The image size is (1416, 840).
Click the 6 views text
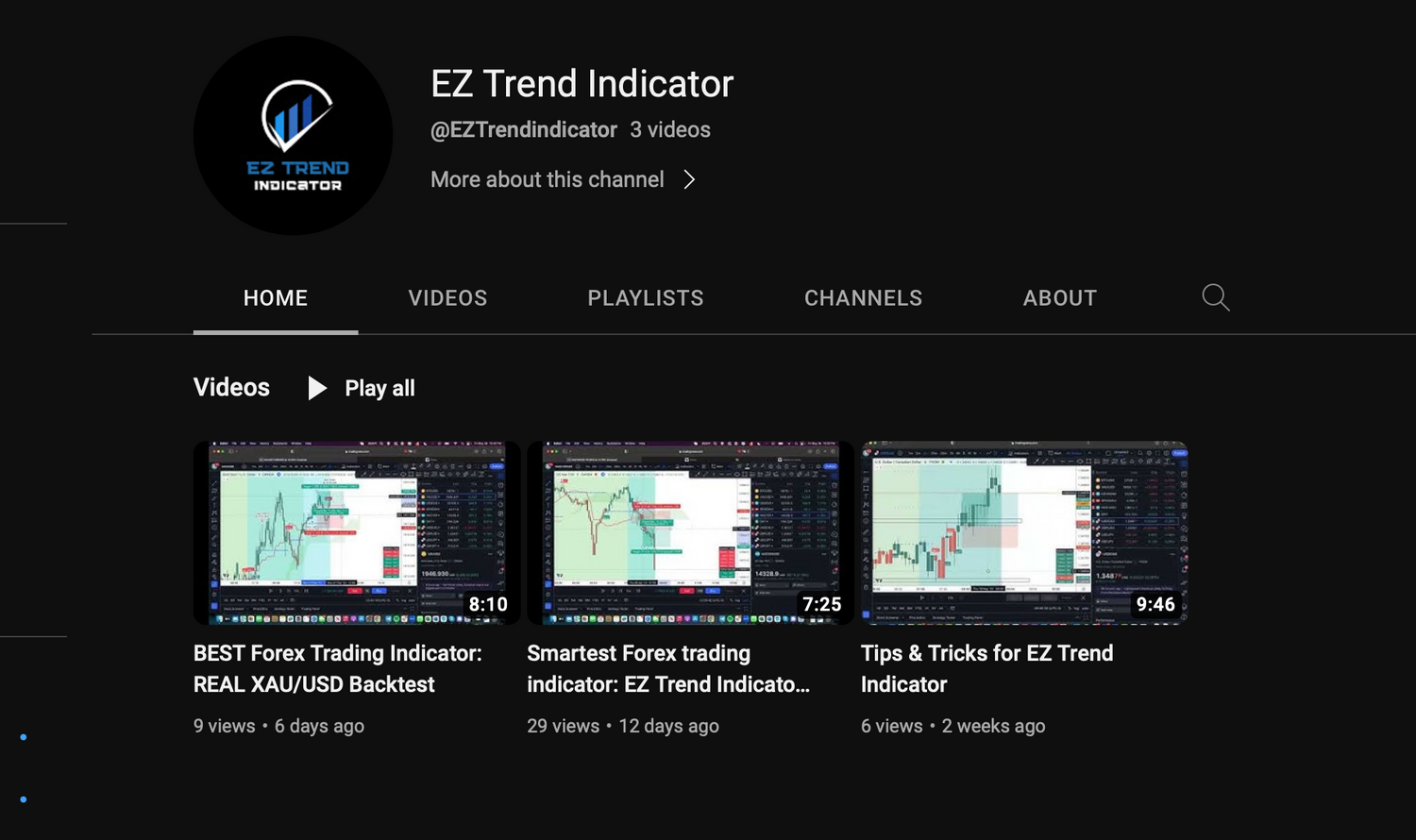(x=892, y=726)
